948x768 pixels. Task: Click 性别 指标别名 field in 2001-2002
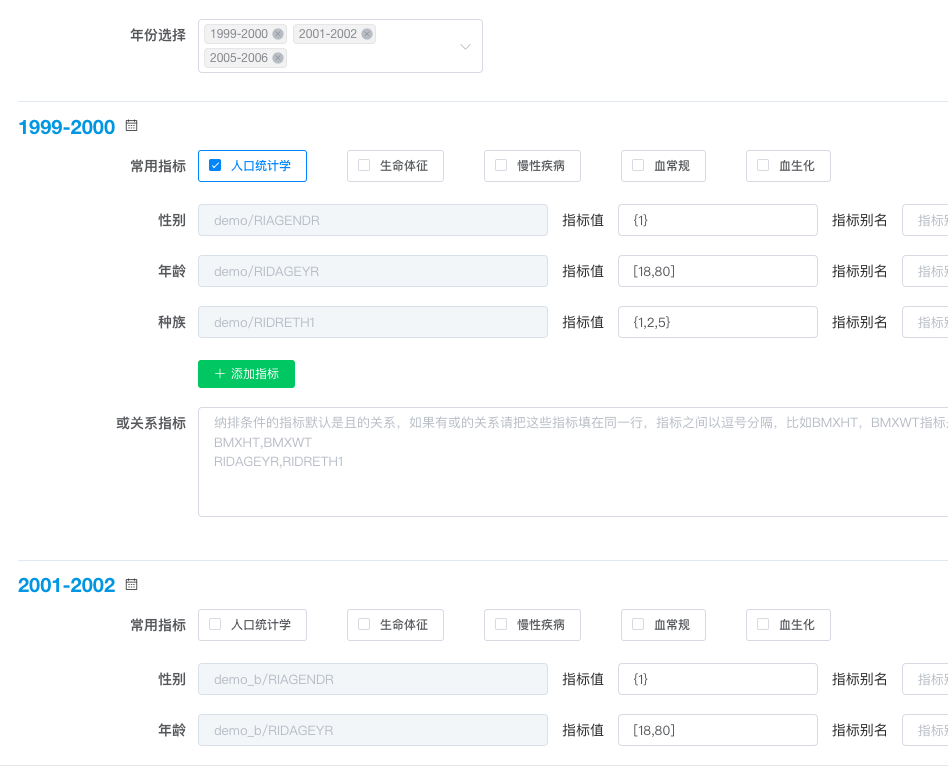pos(925,679)
